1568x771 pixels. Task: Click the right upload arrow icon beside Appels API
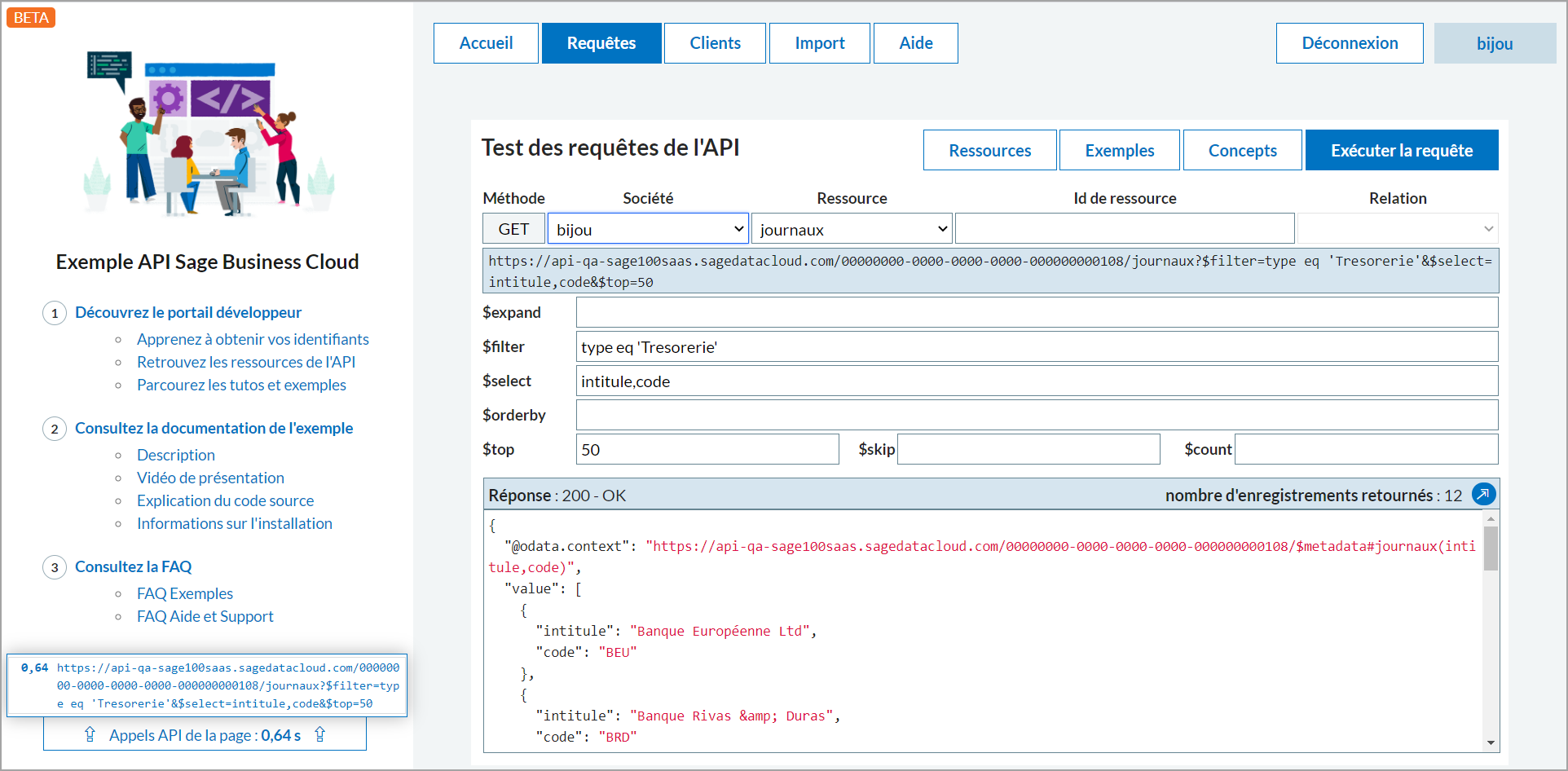pyautogui.click(x=320, y=734)
